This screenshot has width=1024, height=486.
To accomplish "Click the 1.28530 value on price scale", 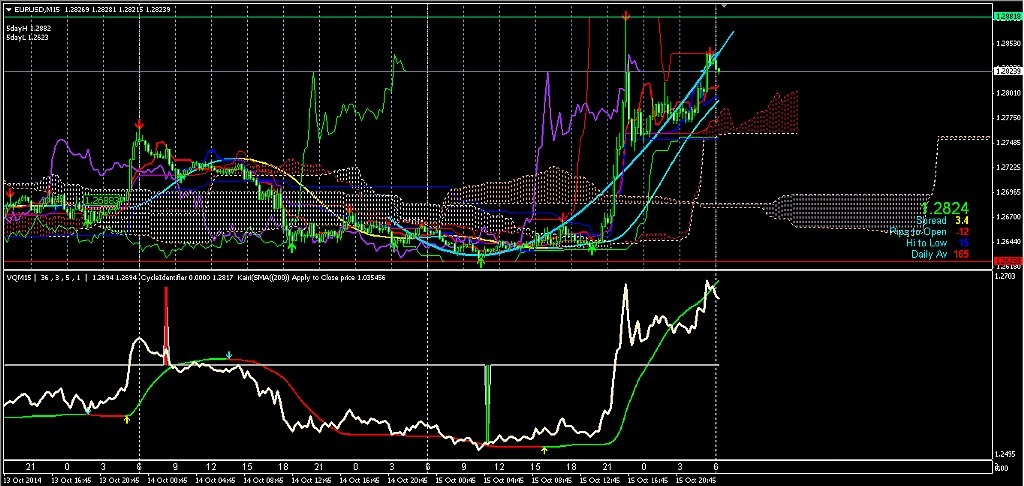I will [x=1008, y=44].
